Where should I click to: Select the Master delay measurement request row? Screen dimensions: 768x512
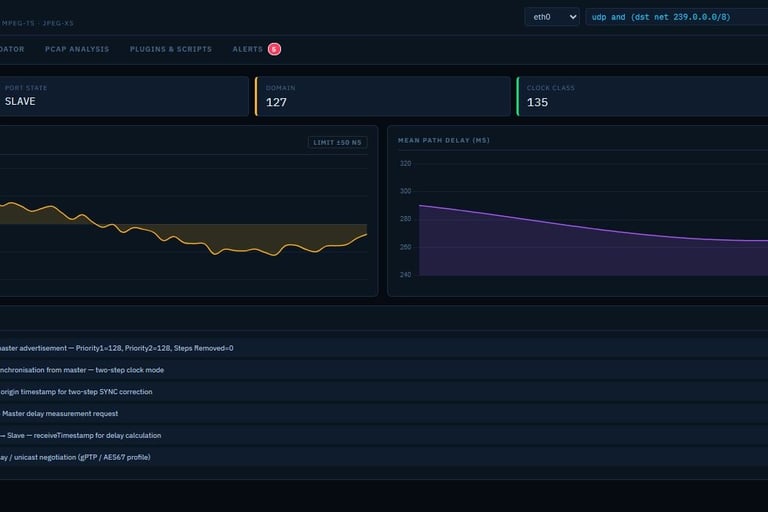[384, 414]
